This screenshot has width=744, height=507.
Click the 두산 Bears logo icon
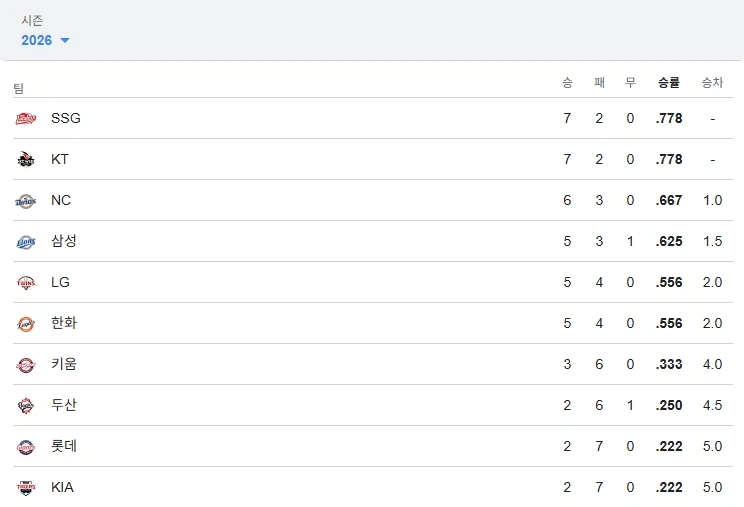[x=26, y=406]
